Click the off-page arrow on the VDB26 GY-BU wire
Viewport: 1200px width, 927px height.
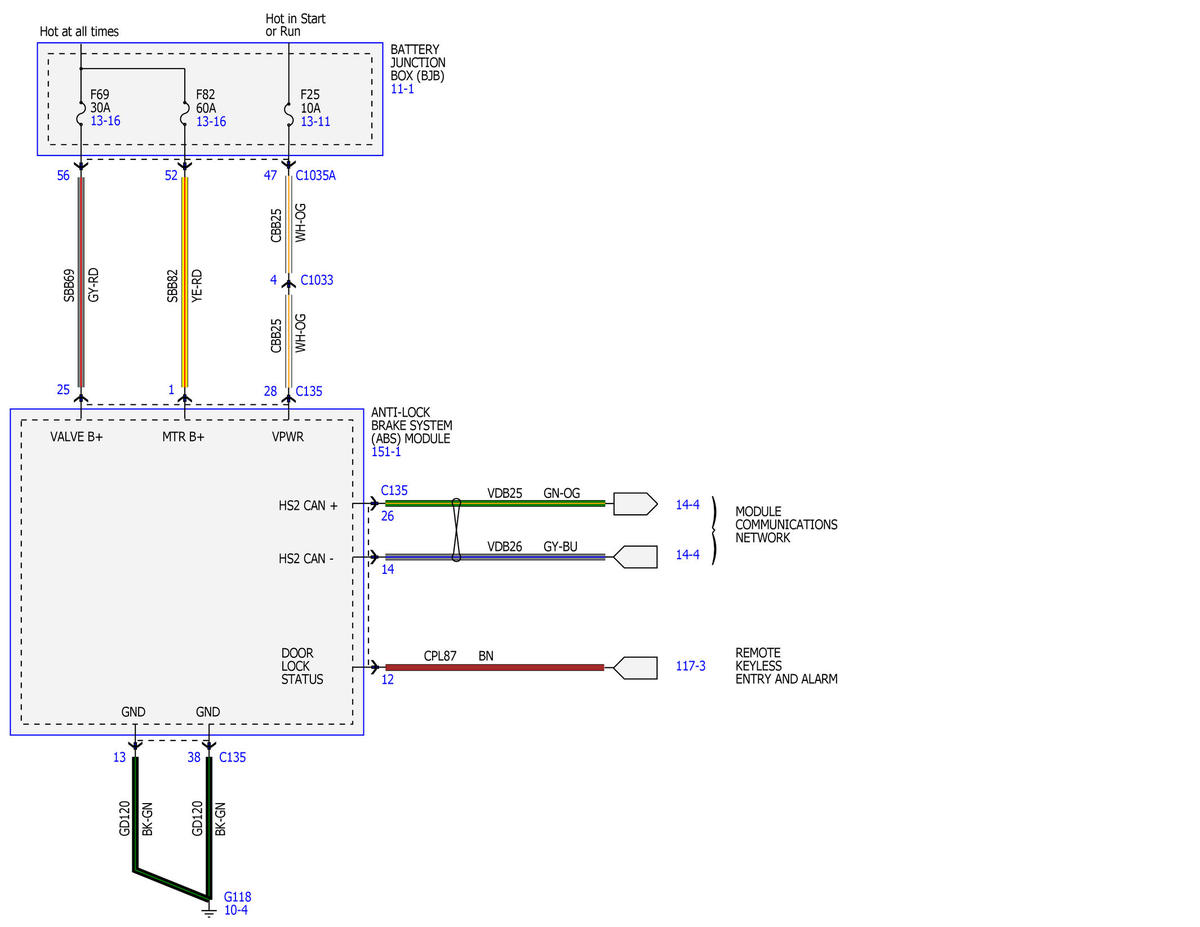pos(635,556)
